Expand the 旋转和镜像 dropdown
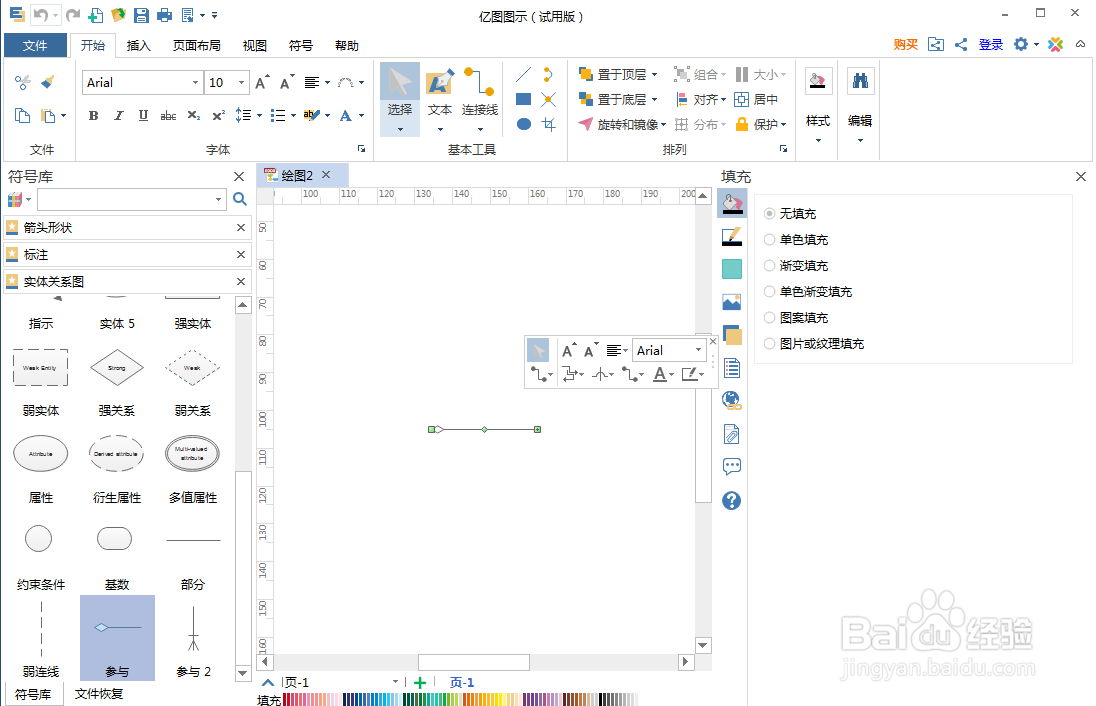 point(663,124)
